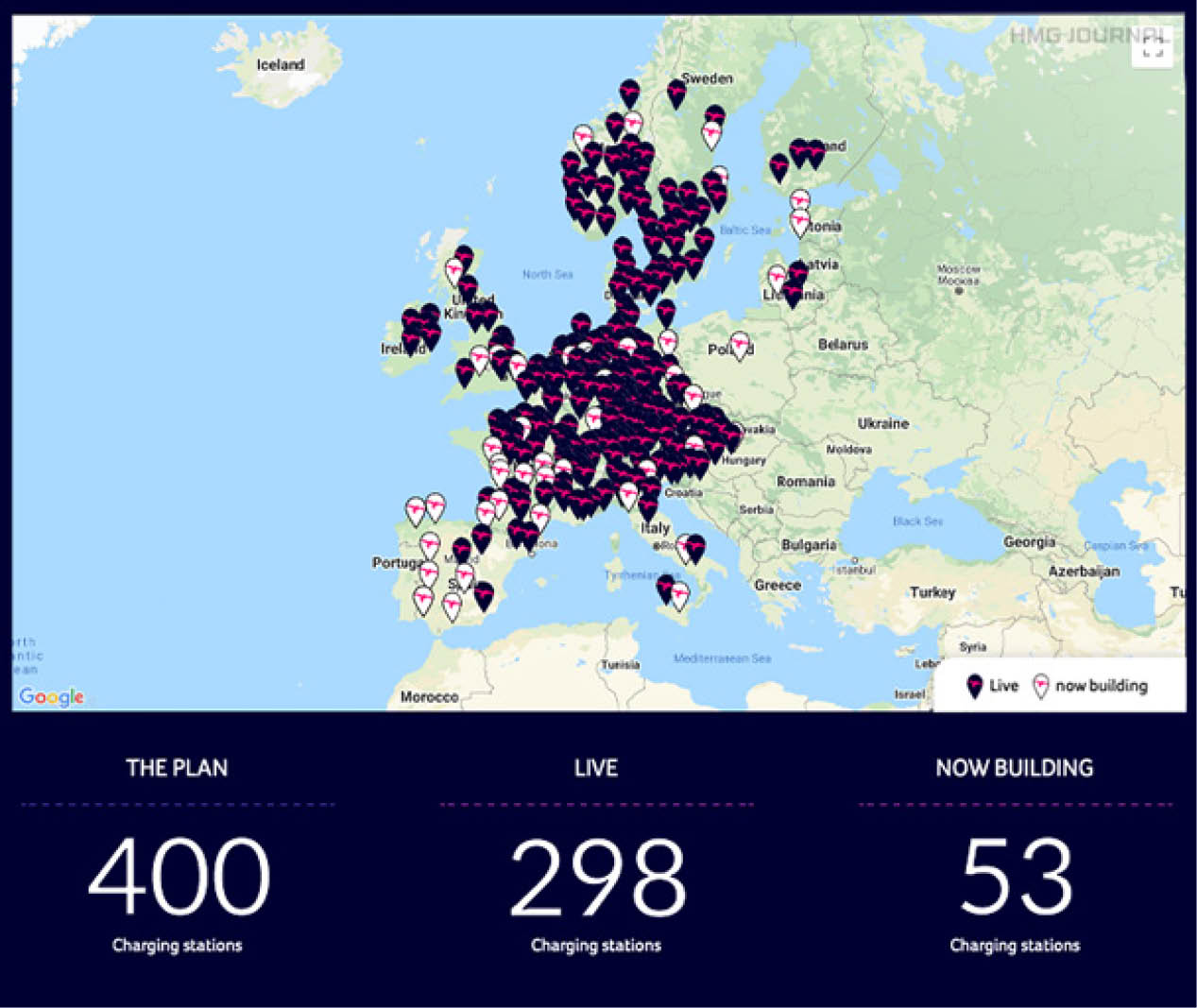1197x1008 pixels.
Task: Click the white now-building marker in Sicily
Action: [679, 595]
